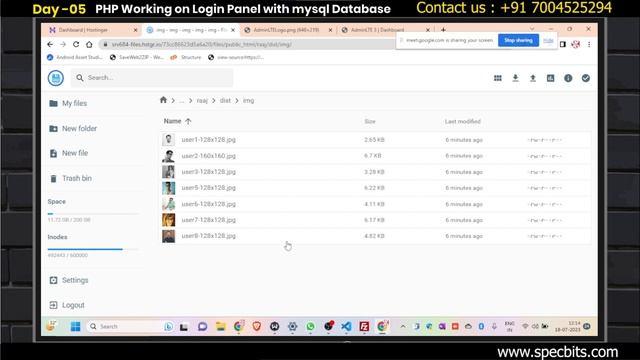This screenshot has height=360, width=640.
Task: Sort files by Size column header
Action: pos(370,122)
